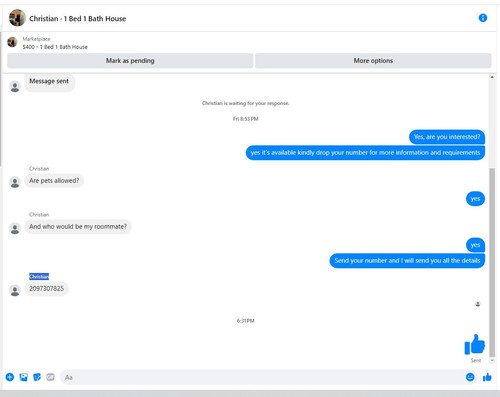Click avatar beside 'Message sent'

pos(15,87)
